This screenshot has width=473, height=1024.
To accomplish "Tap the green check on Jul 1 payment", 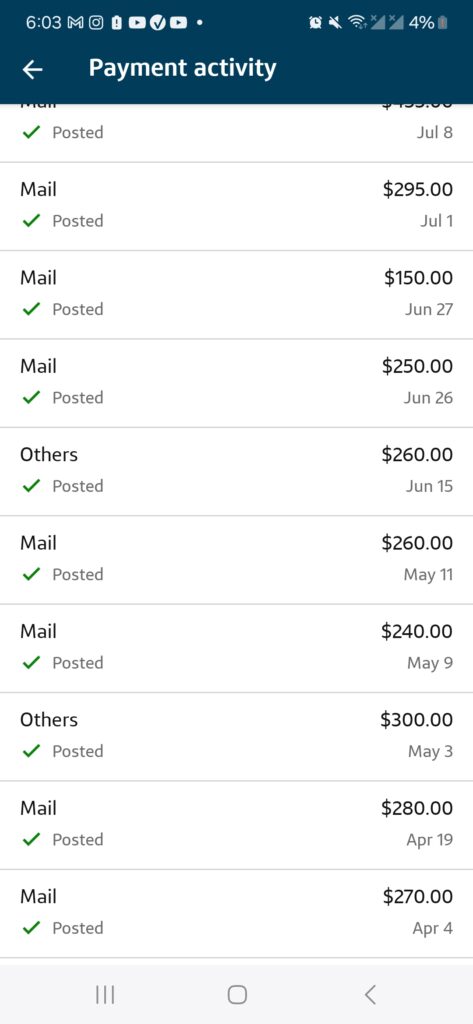I will [x=31, y=221].
